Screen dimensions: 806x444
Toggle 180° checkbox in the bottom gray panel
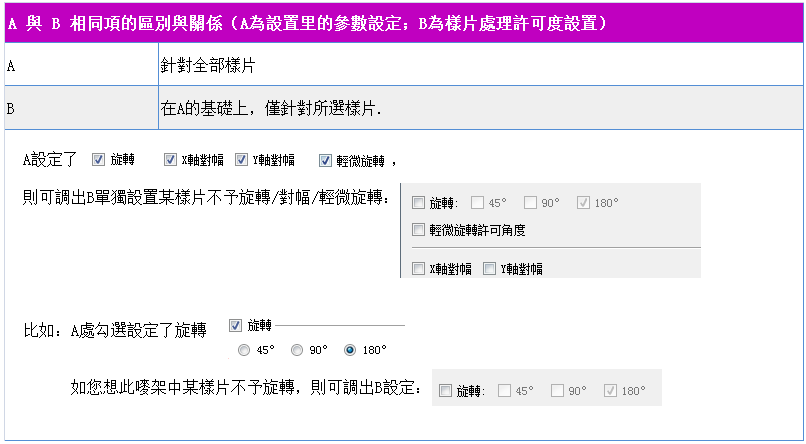click(610, 391)
